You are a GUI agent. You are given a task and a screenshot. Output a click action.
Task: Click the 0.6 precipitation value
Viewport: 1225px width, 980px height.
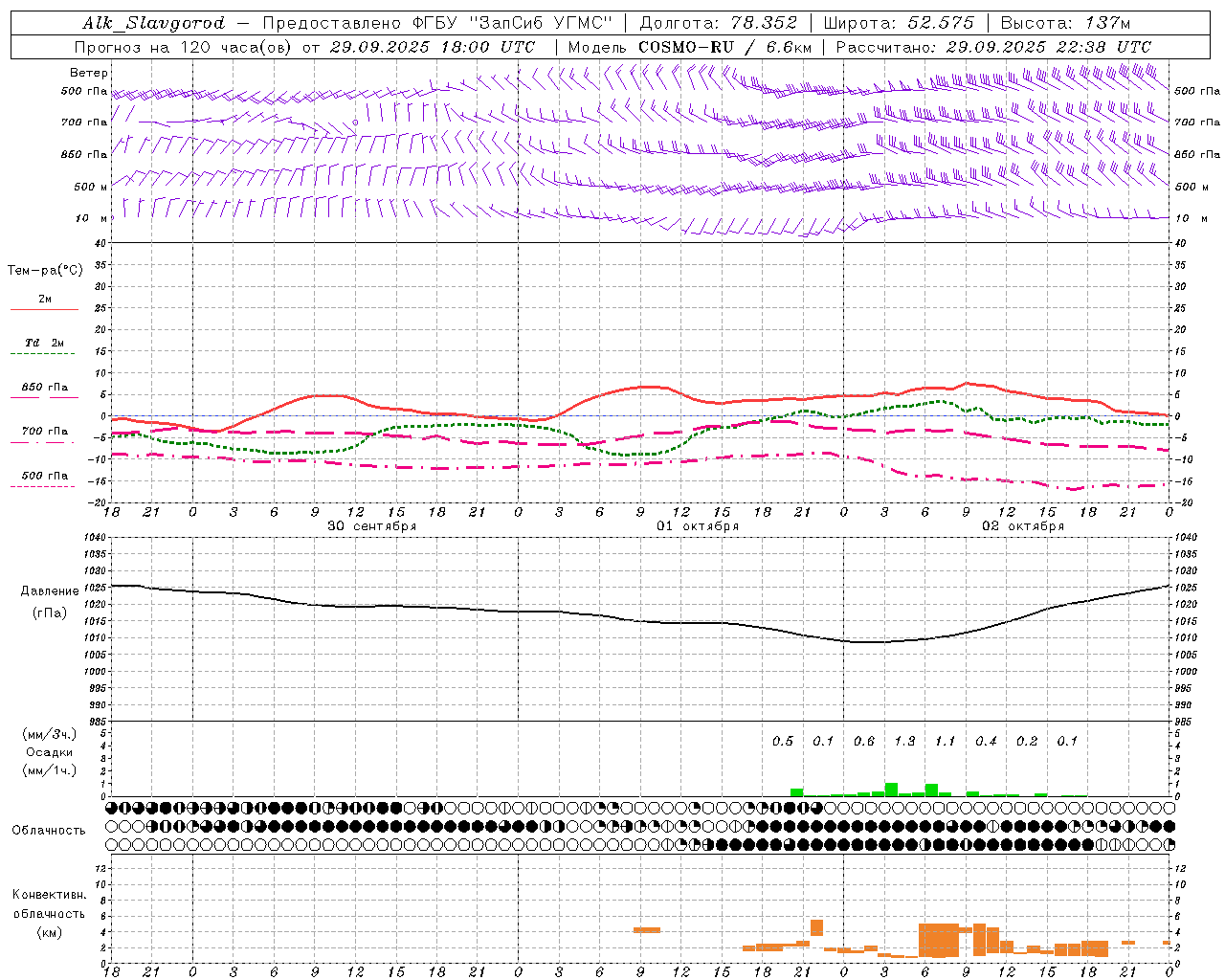864,742
